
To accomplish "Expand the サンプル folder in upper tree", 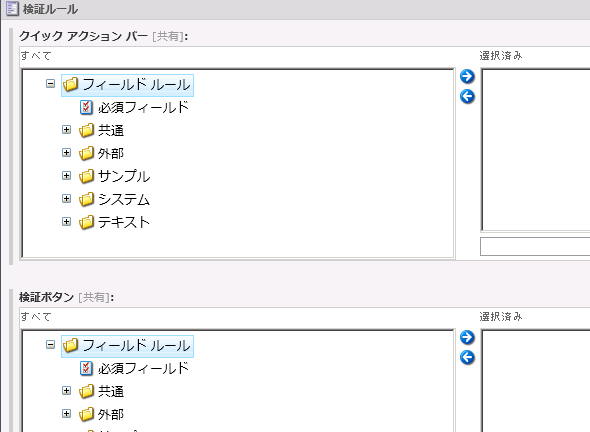I will coord(67,175).
